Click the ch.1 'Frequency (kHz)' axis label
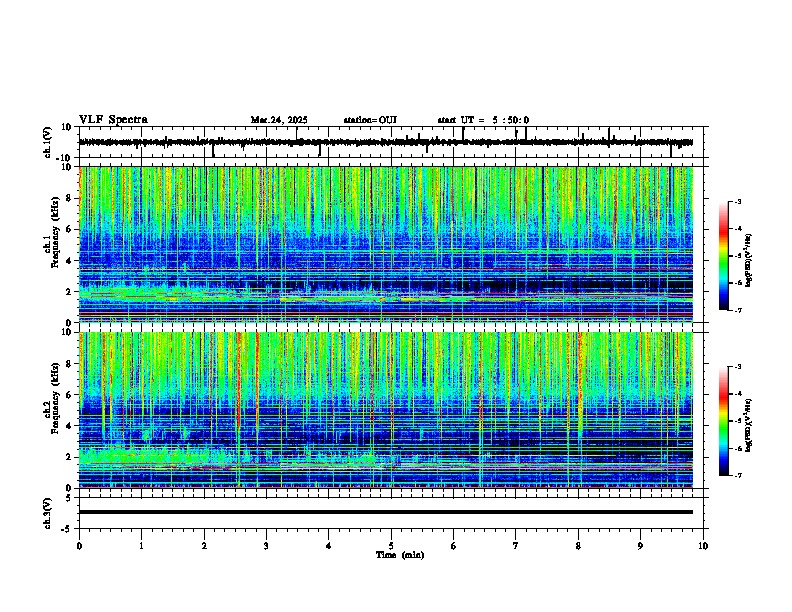Viewport: 792px width, 612px height. 55,233
